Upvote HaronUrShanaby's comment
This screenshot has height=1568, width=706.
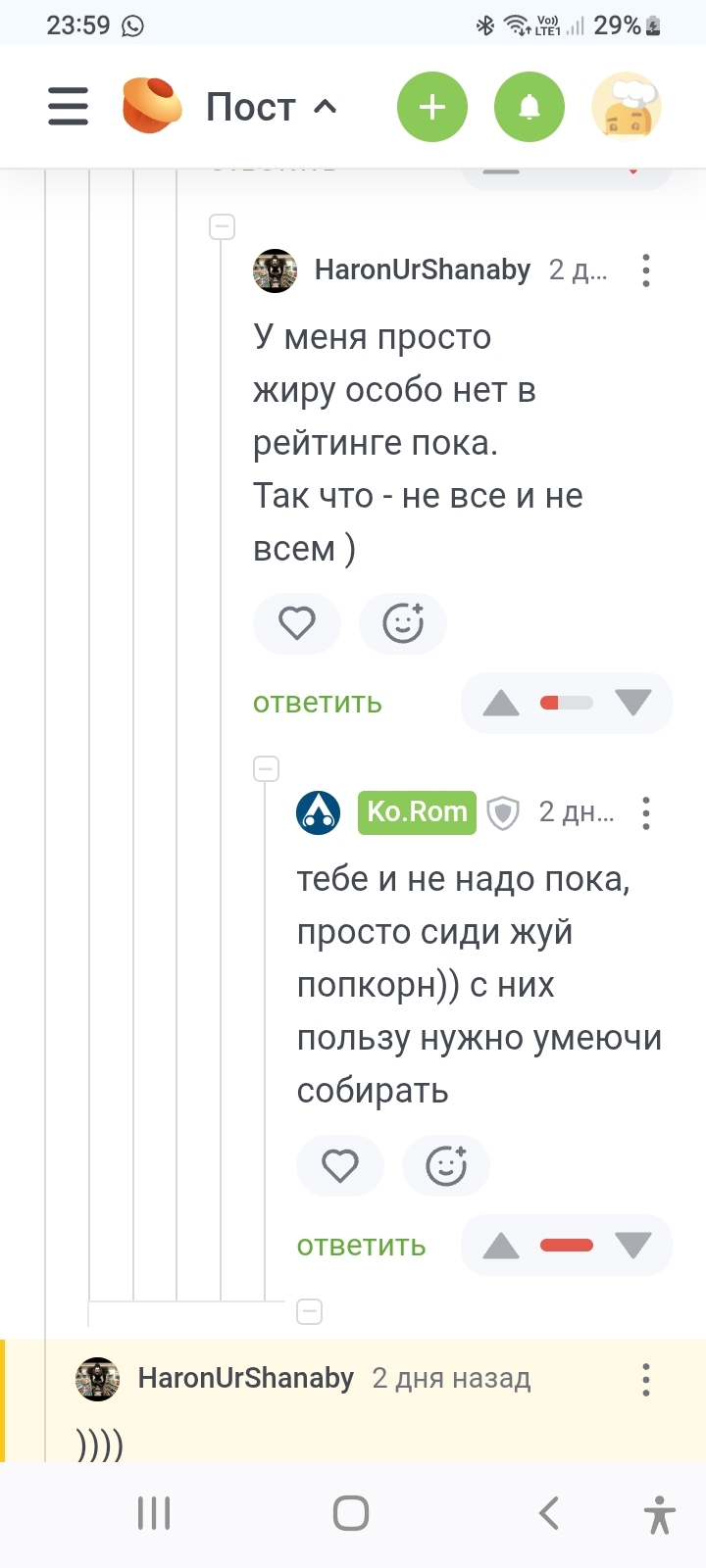tap(501, 703)
